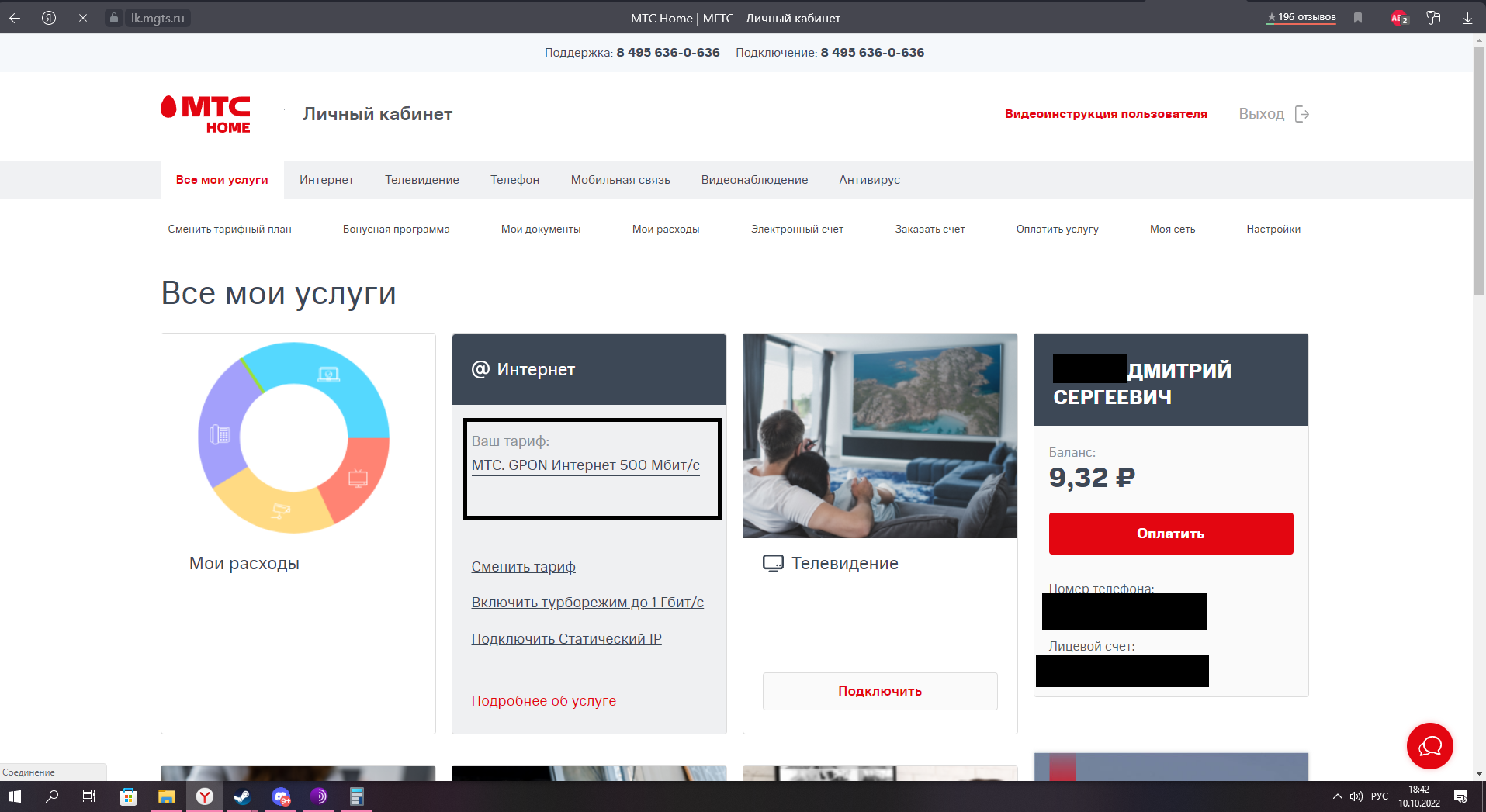This screenshot has height=812, width=1486.
Task: Switch to the Интернет tab
Action: pos(327,180)
